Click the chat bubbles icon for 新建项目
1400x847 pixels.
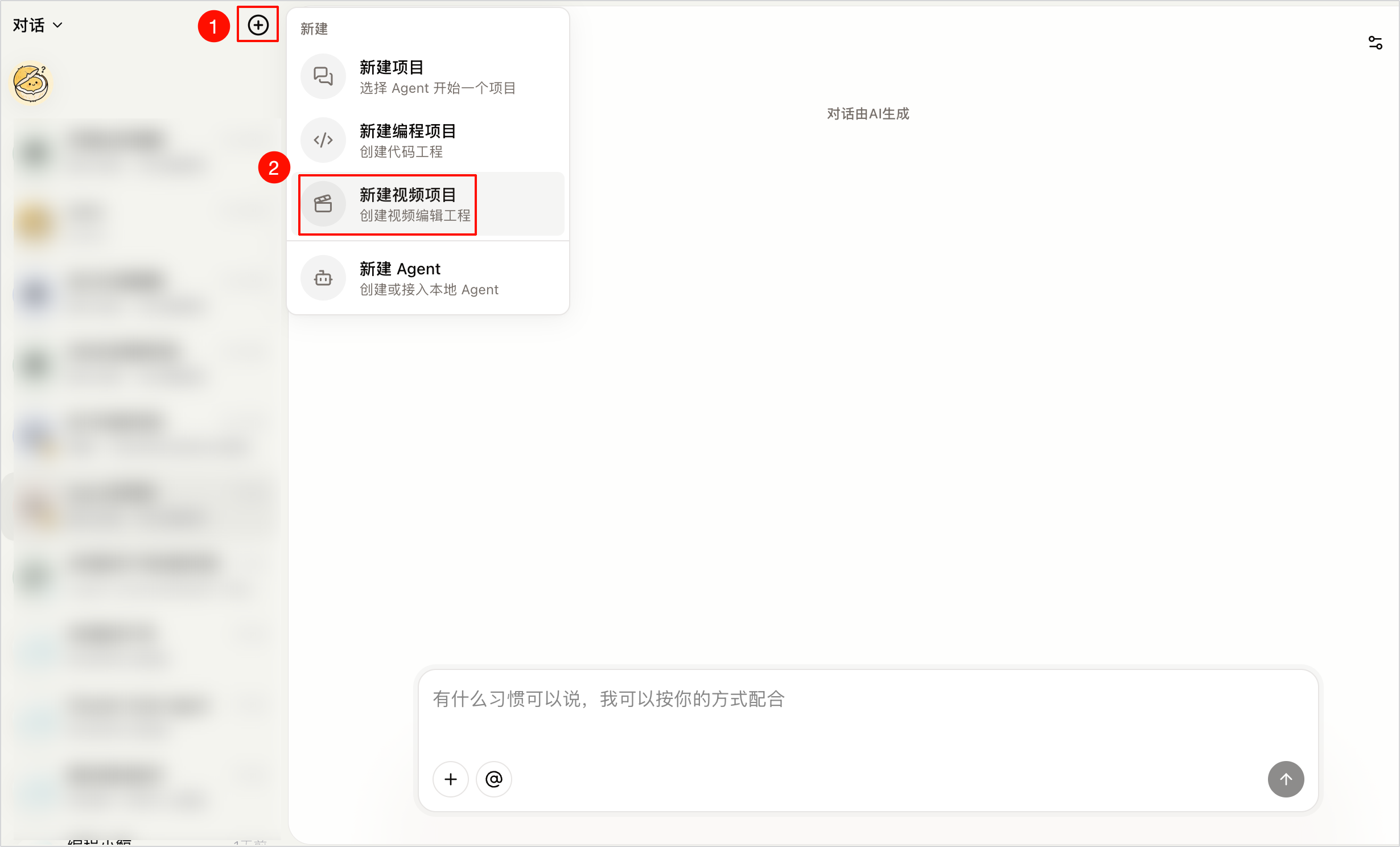click(323, 76)
